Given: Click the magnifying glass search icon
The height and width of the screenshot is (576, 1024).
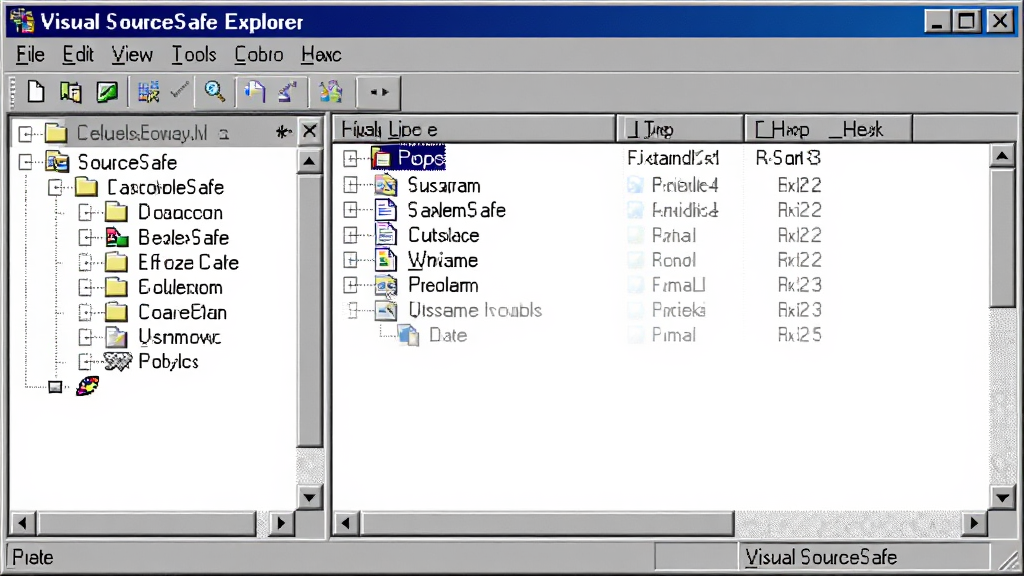Looking at the screenshot, I should (x=215, y=91).
